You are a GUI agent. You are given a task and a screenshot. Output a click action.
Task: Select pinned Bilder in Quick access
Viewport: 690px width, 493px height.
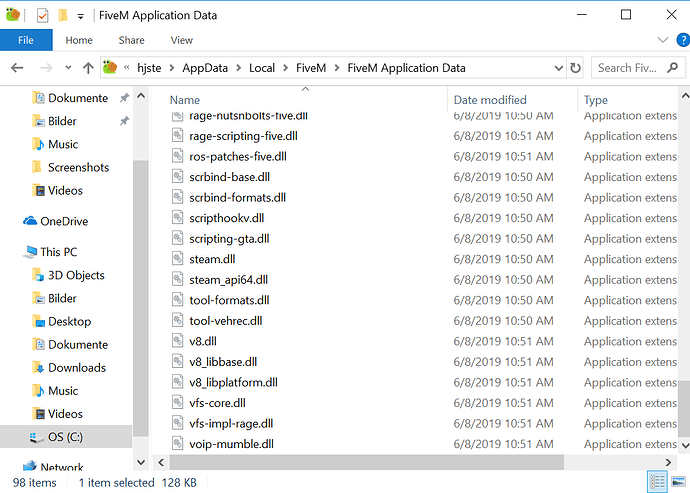(62, 121)
